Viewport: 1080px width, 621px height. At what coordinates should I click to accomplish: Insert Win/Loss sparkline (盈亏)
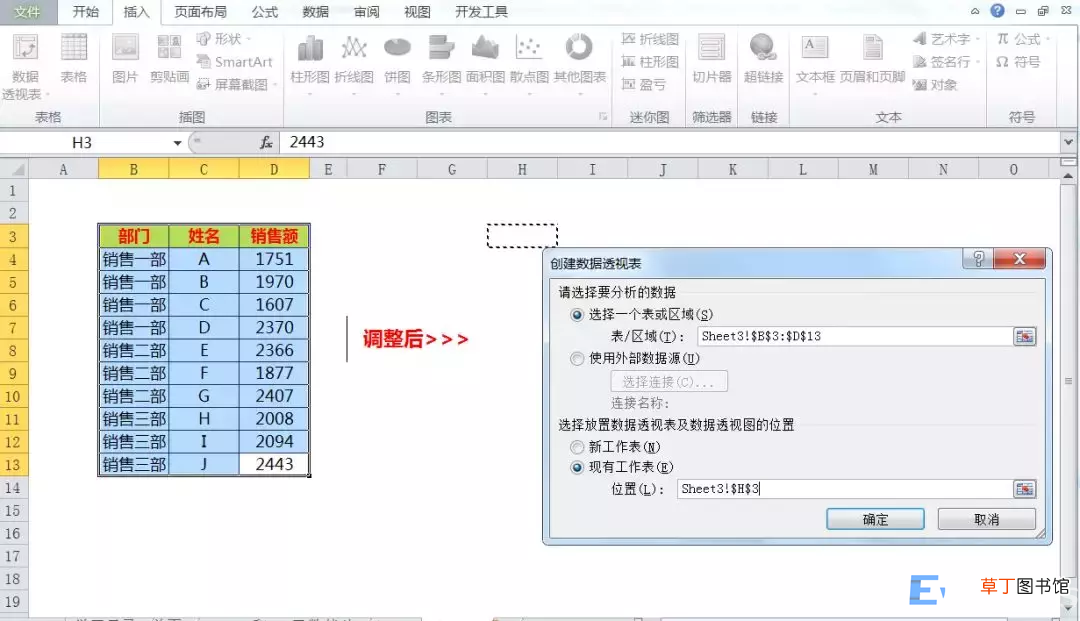pos(643,85)
